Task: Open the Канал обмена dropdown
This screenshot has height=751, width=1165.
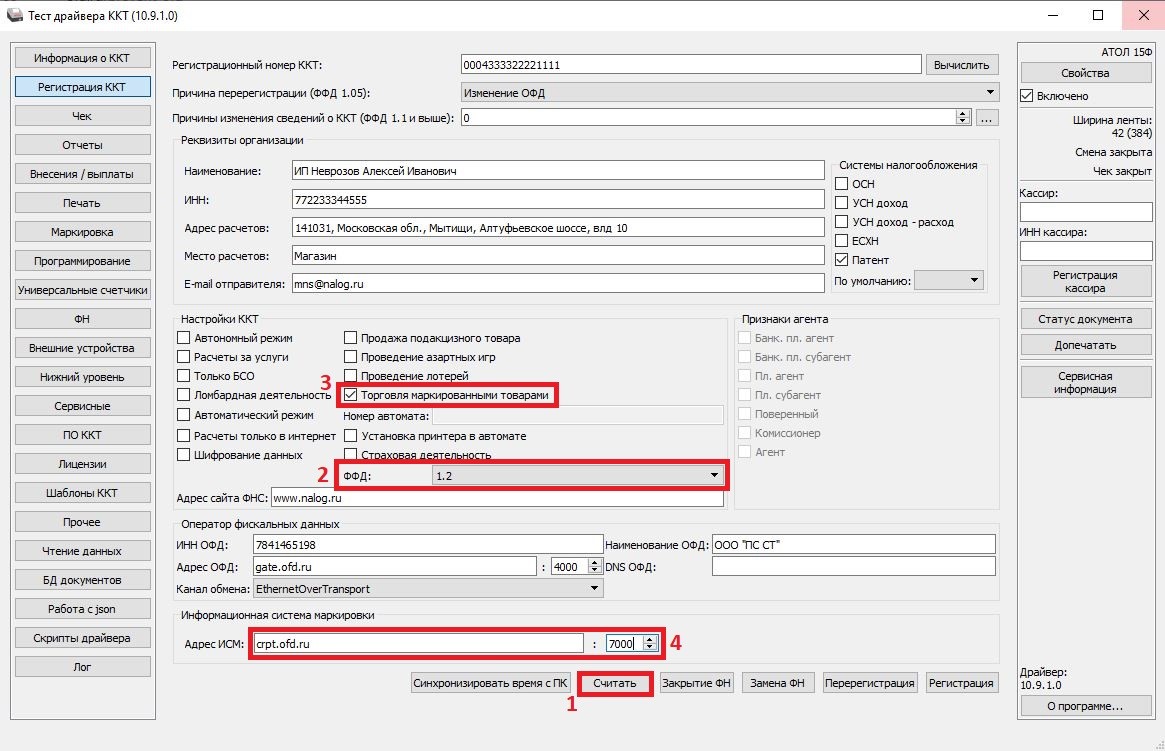Action: [x=594, y=589]
